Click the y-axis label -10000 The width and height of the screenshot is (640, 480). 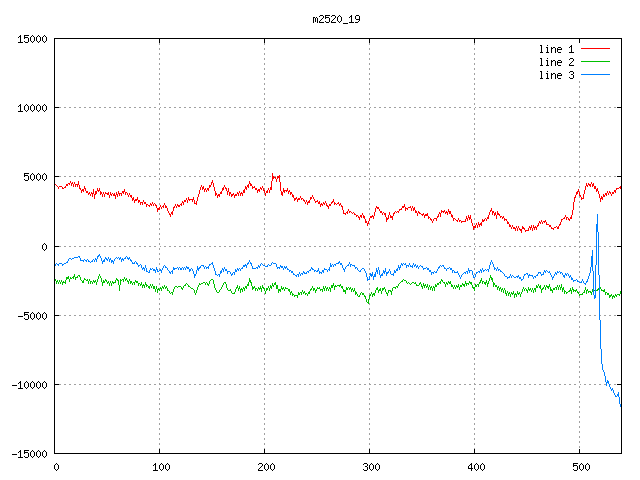coord(29,385)
